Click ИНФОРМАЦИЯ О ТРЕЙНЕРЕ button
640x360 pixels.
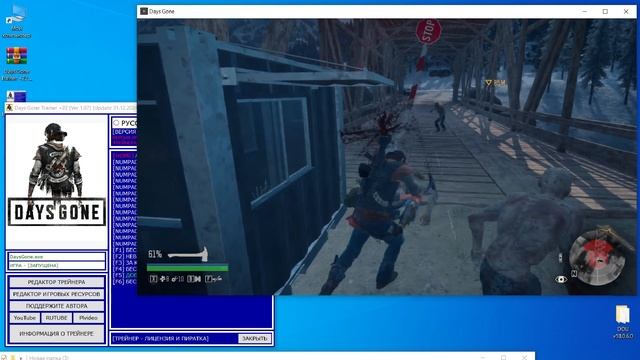[x=56, y=333]
